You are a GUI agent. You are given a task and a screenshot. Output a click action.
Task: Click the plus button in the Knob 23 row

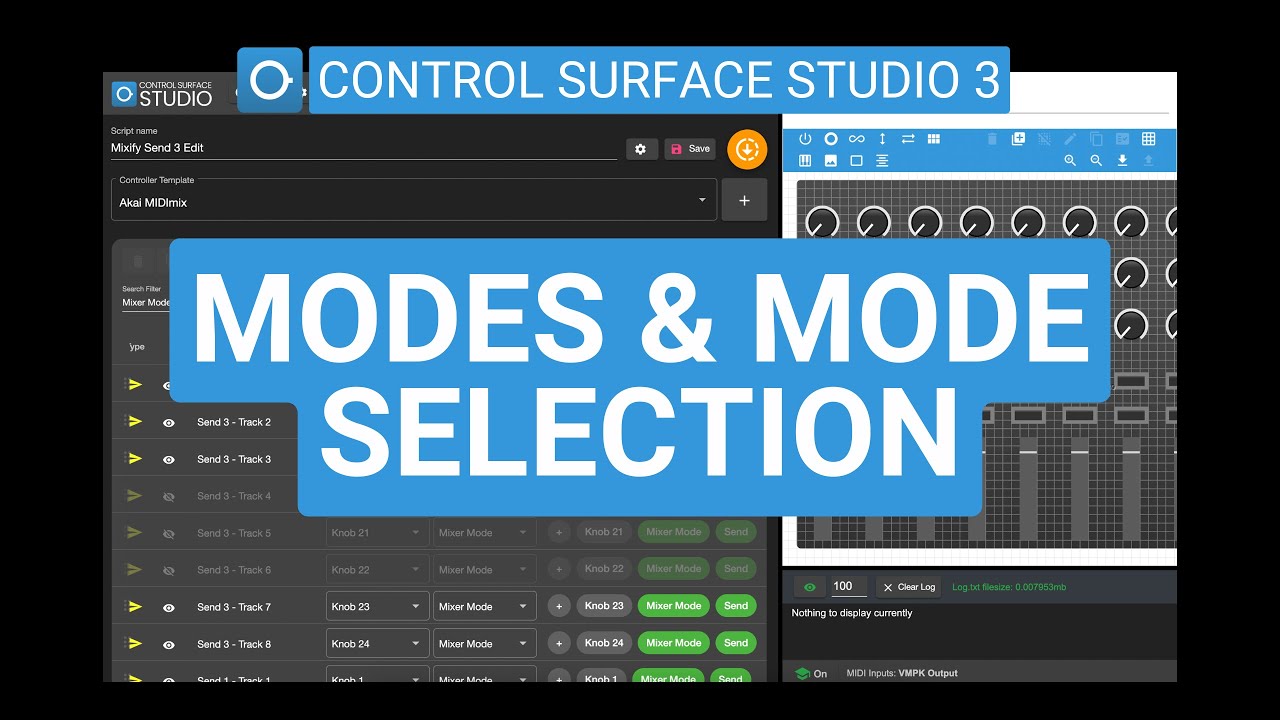tap(559, 606)
